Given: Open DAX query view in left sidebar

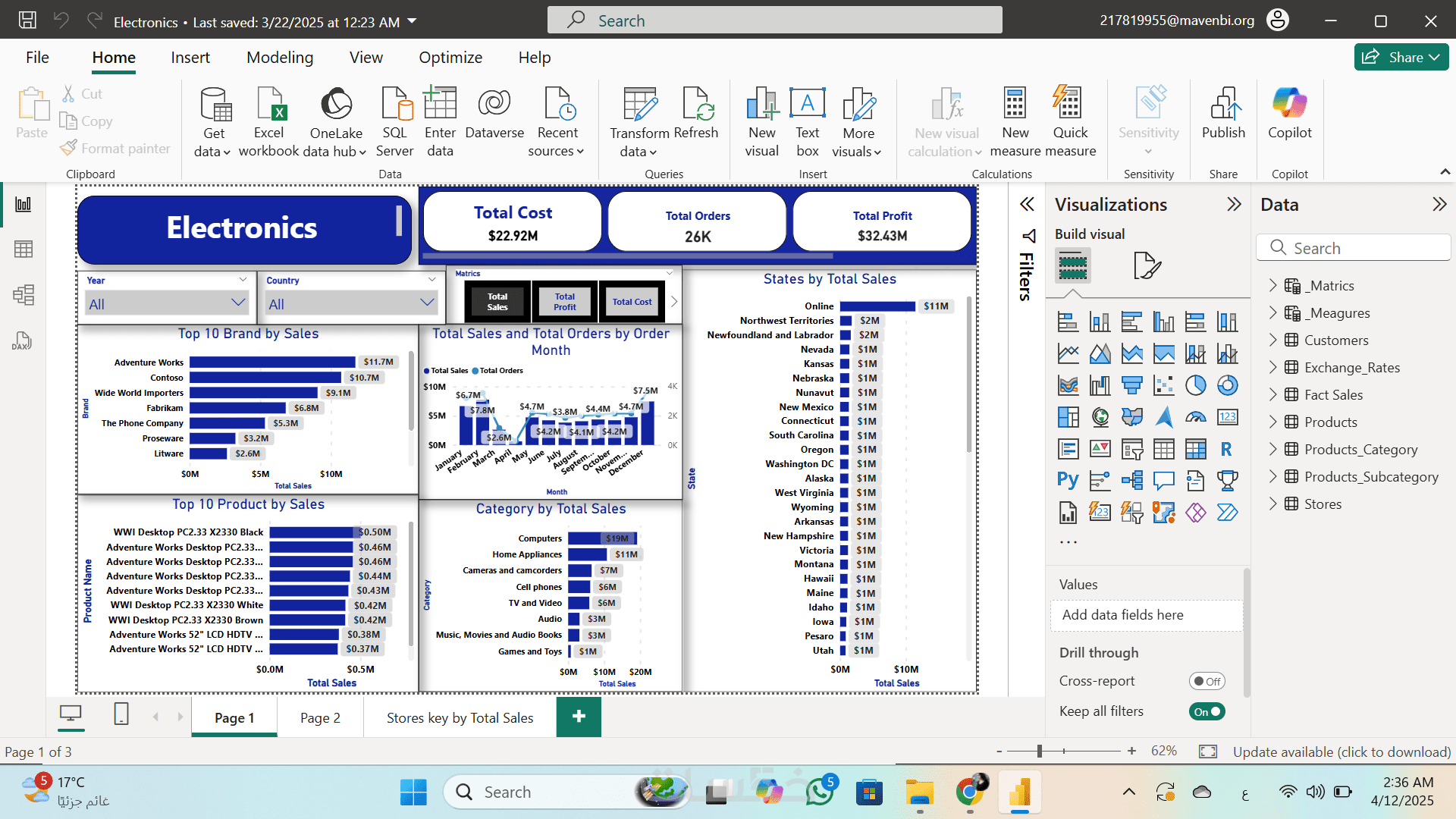Looking at the screenshot, I should click(x=22, y=340).
